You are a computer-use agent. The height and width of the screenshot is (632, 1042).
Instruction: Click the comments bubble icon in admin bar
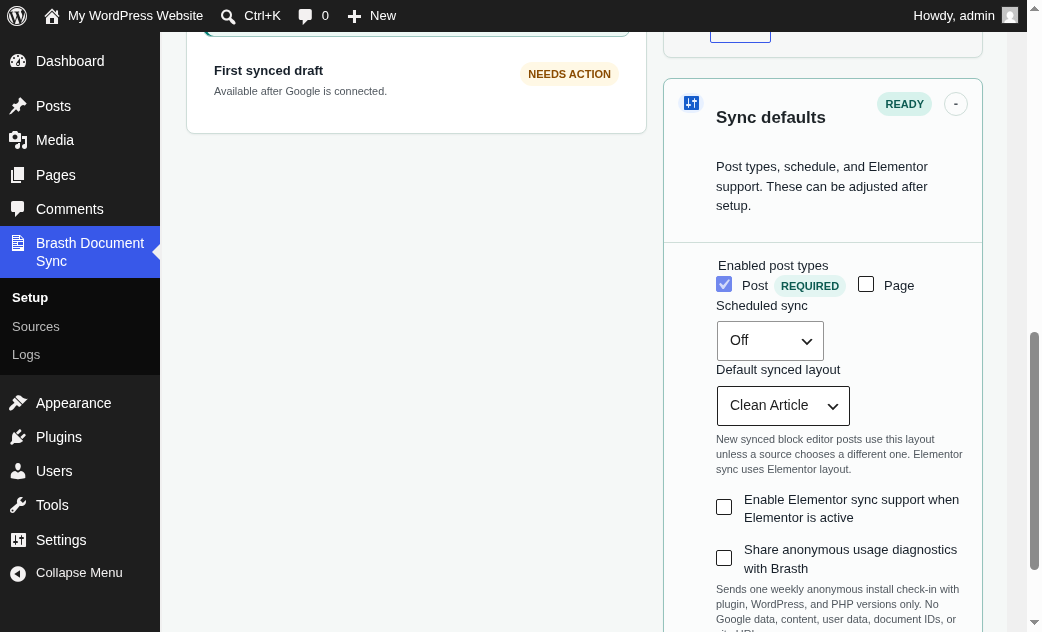pos(305,17)
